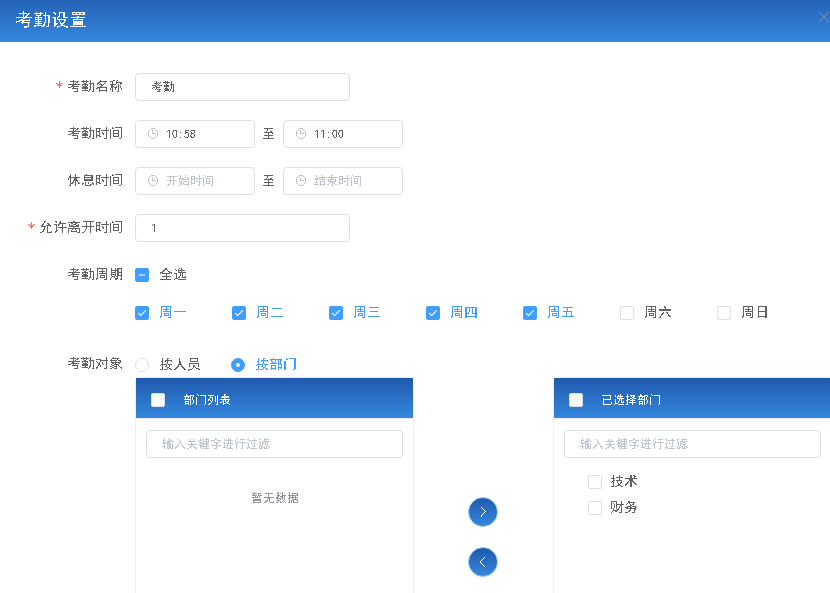Click the keyword filter box in 部门列表 panel
Viewport: 830px width, 593px height.
pyautogui.click(x=274, y=444)
